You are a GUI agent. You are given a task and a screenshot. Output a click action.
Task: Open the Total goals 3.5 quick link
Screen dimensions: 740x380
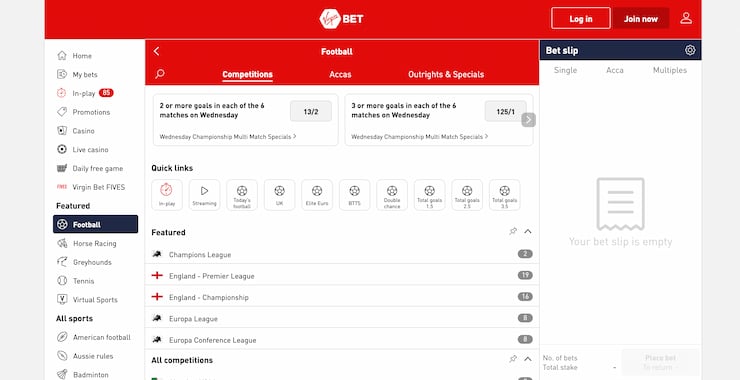click(505, 195)
